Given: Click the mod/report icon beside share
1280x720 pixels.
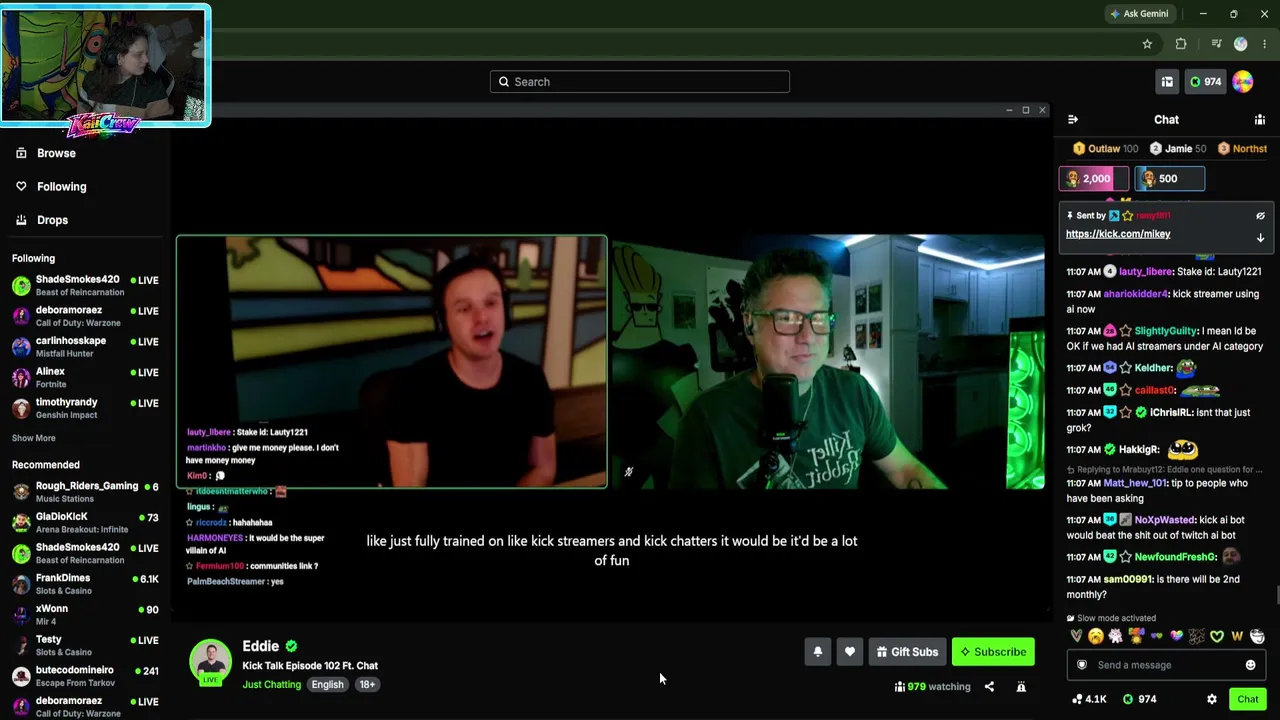Looking at the screenshot, I should [1021, 687].
